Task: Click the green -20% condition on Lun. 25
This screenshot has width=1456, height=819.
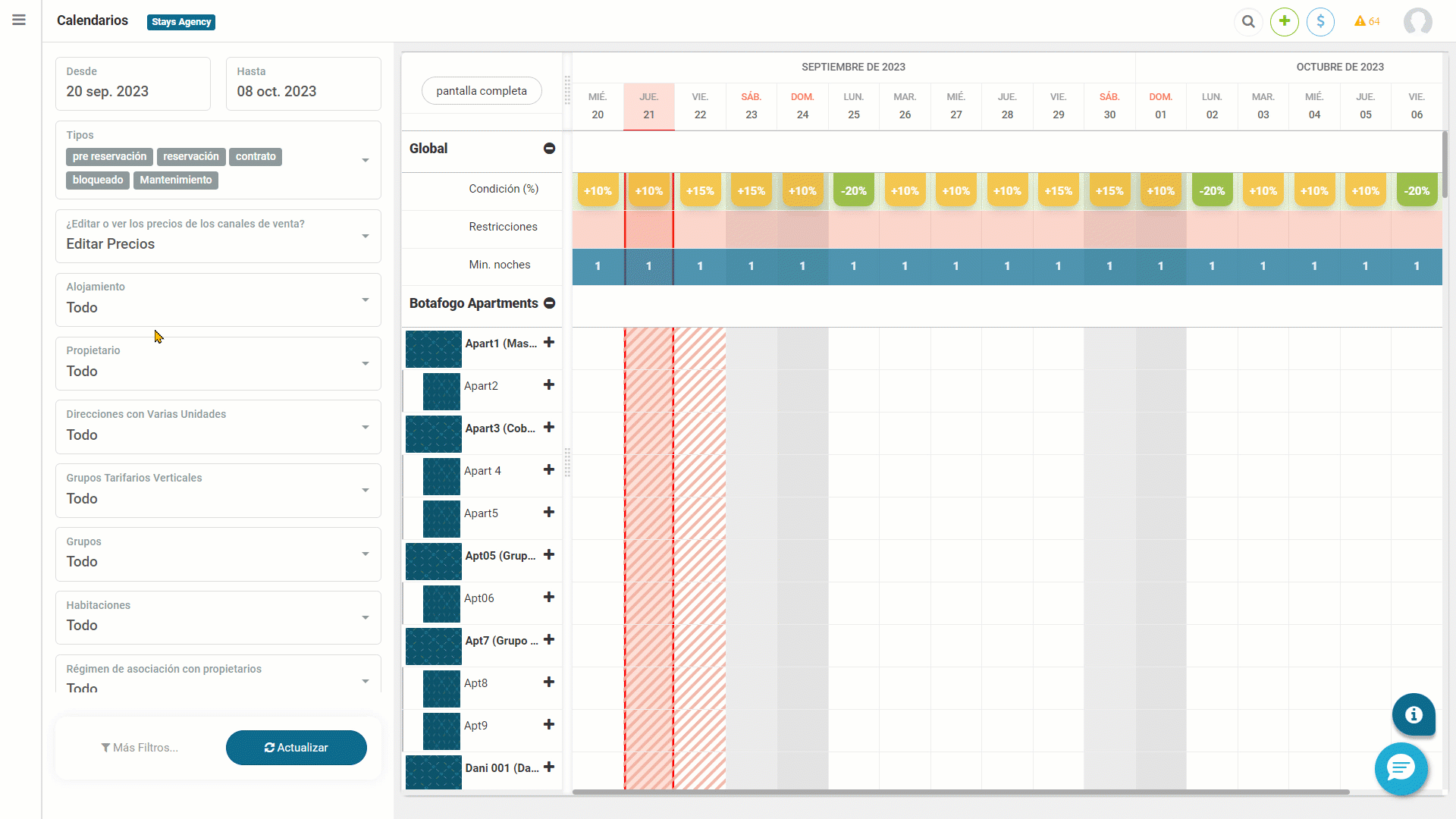Action: (853, 191)
